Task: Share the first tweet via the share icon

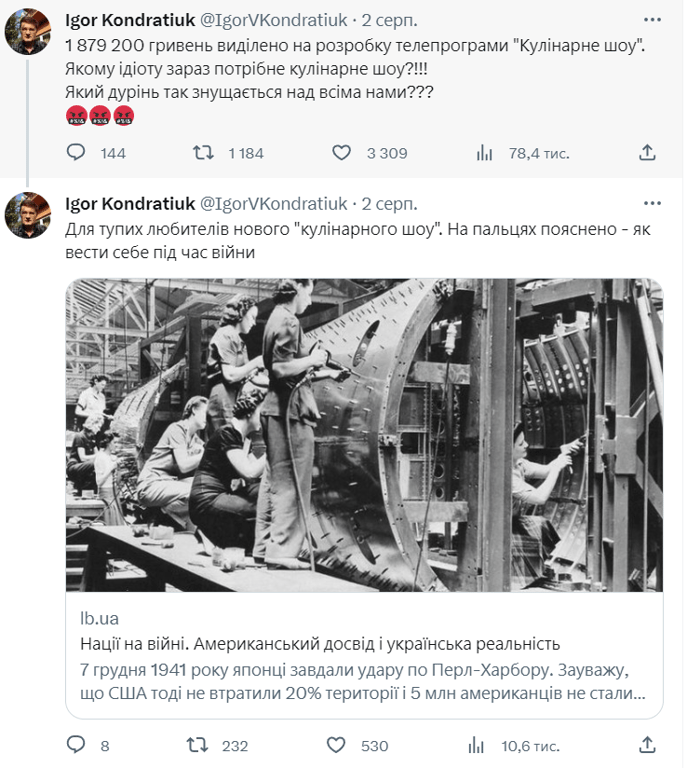Action: click(647, 153)
